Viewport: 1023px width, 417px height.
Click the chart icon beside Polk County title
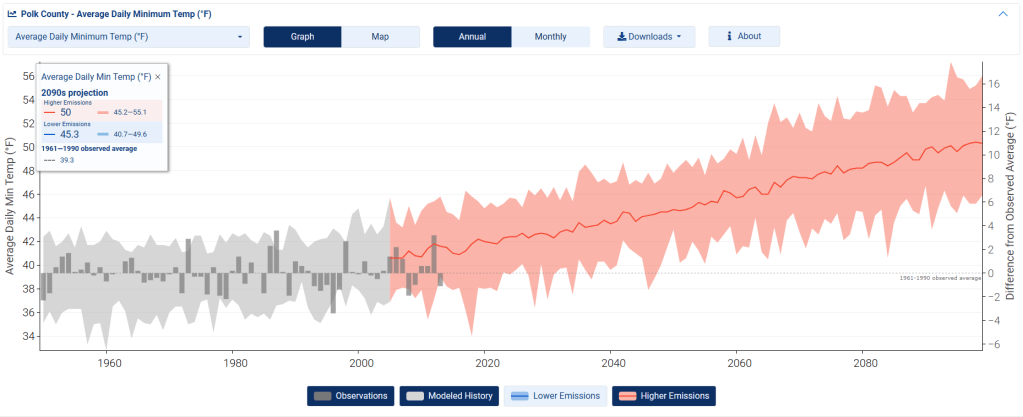coord(12,14)
